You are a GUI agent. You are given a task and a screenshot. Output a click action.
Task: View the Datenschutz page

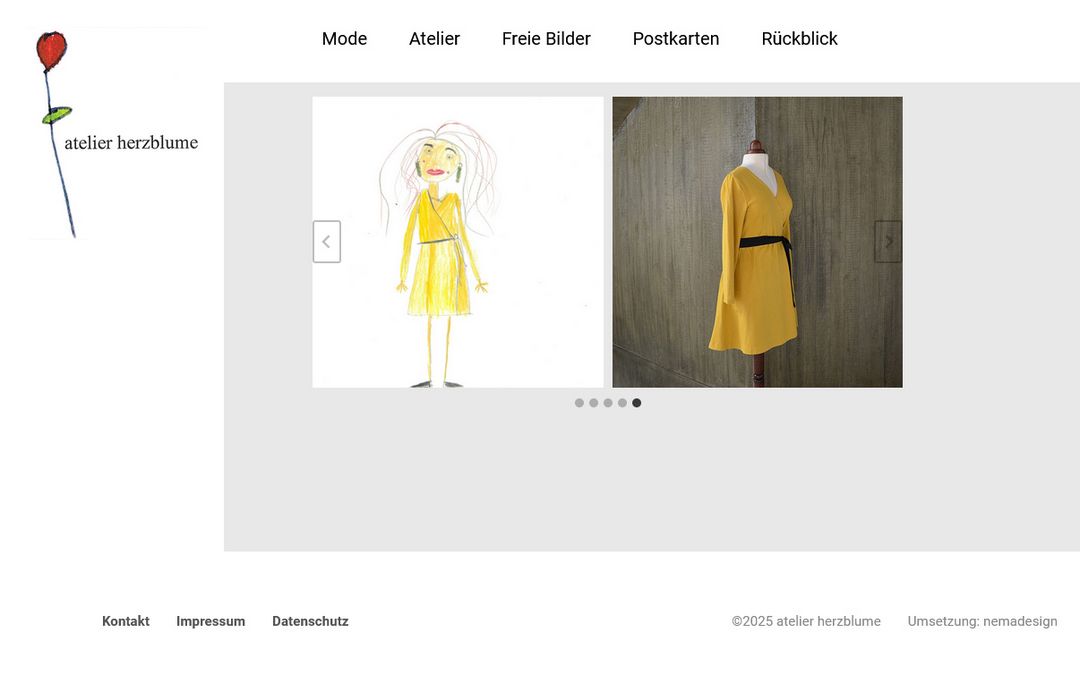pos(310,621)
